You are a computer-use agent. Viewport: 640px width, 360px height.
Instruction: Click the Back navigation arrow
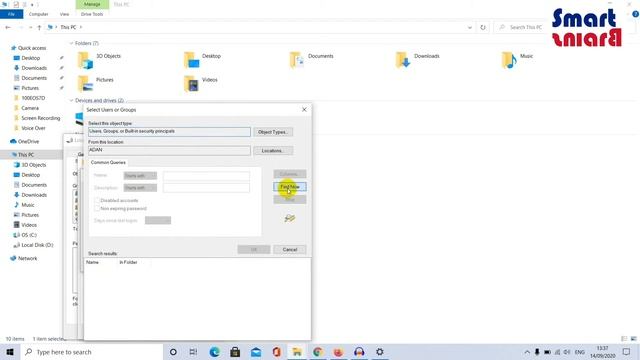click(8, 27)
